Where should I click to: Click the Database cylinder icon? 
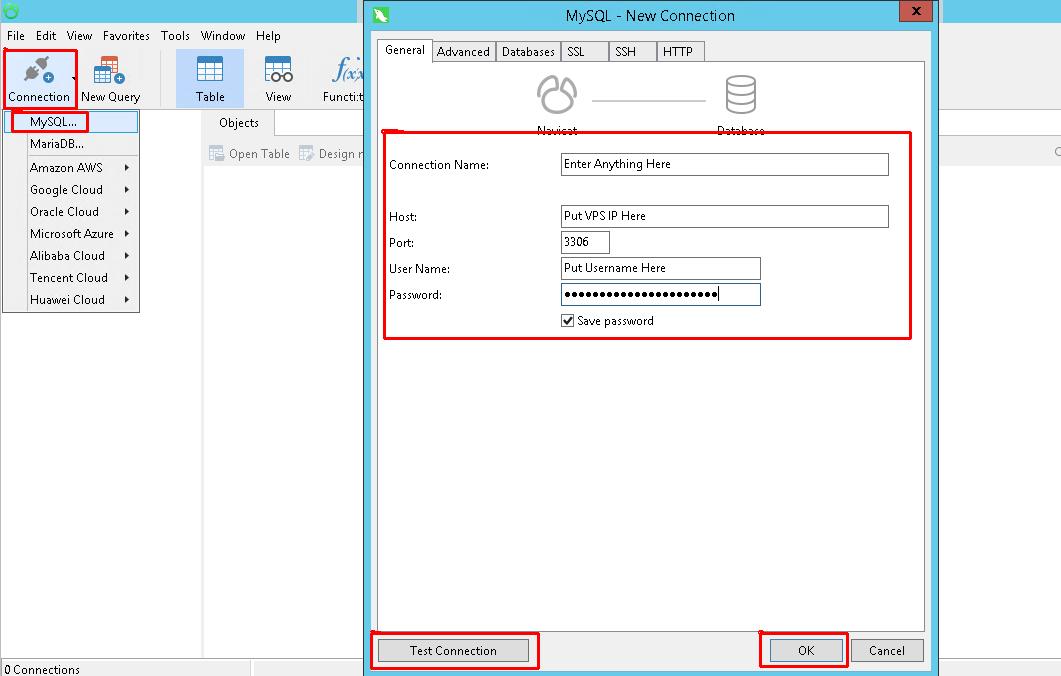741,96
